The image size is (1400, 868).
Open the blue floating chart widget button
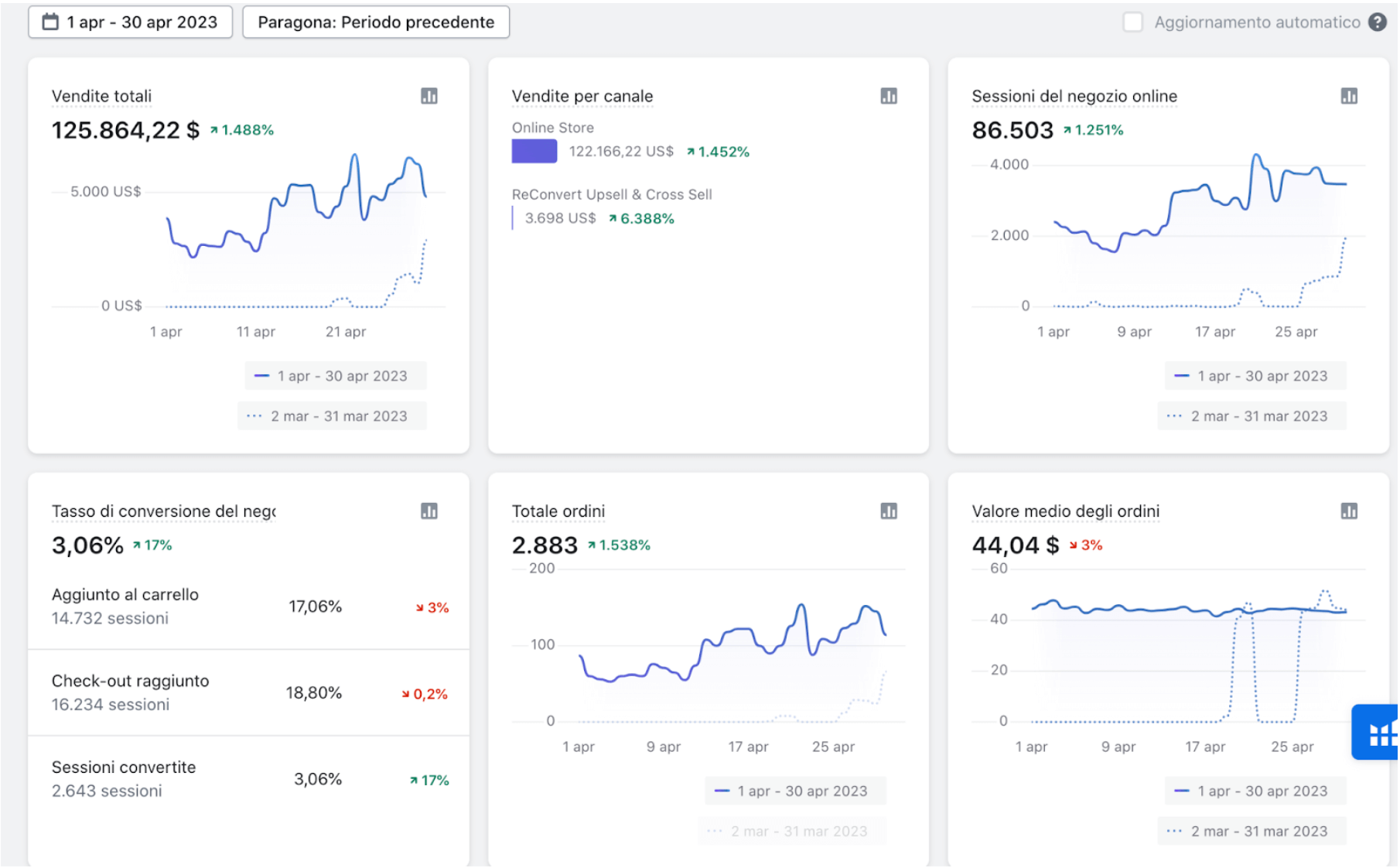[x=1376, y=732]
